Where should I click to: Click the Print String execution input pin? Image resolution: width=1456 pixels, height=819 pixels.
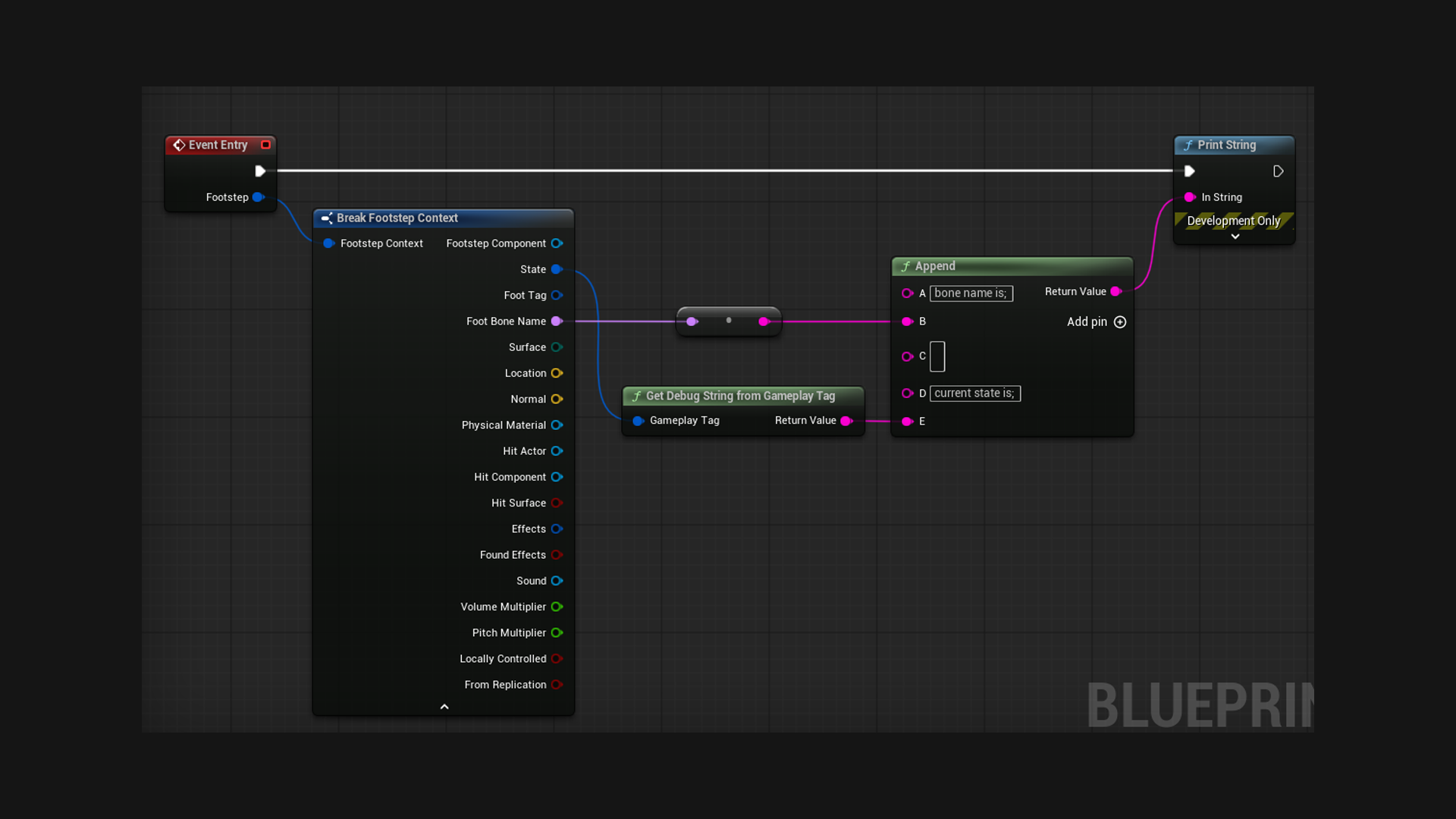tap(1189, 171)
